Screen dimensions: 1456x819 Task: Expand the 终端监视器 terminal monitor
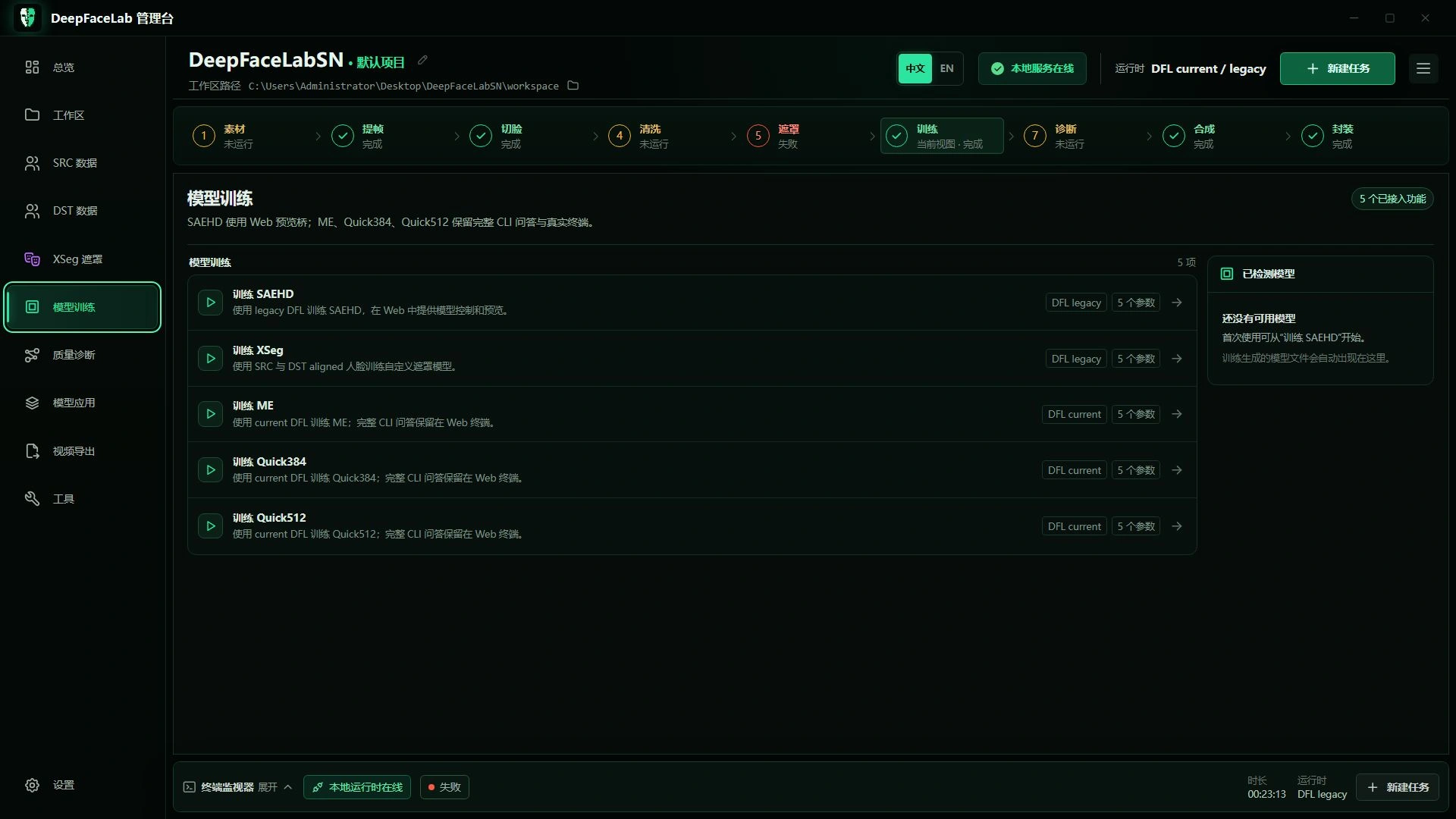pos(238,787)
